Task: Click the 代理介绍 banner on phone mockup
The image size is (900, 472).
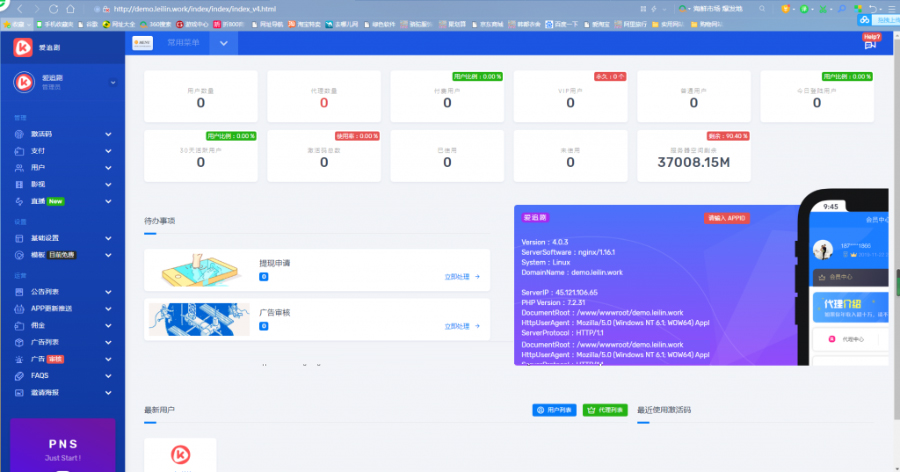Action: tap(851, 307)
